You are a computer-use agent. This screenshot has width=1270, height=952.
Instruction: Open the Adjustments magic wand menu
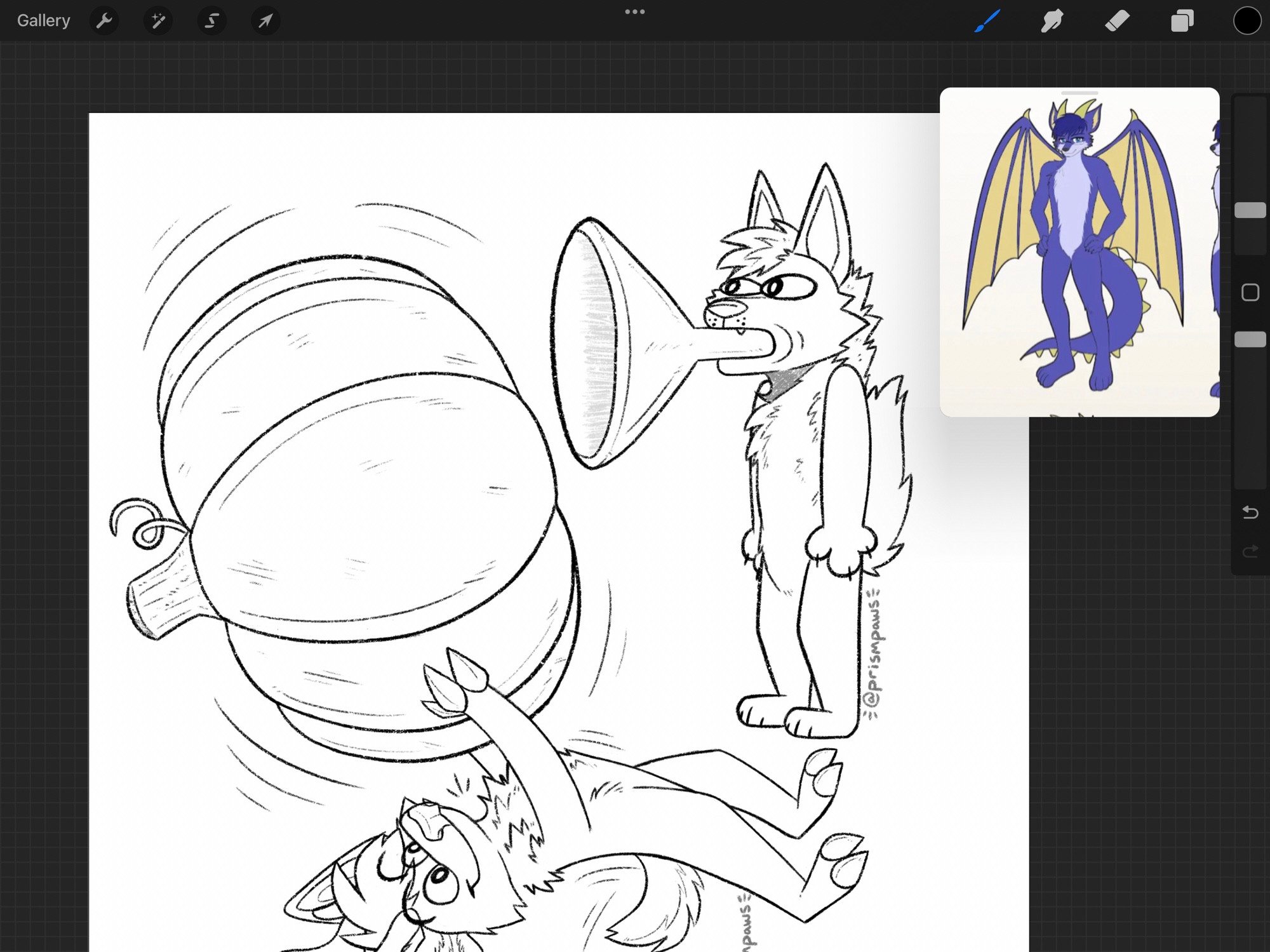[x=157, y=21]
